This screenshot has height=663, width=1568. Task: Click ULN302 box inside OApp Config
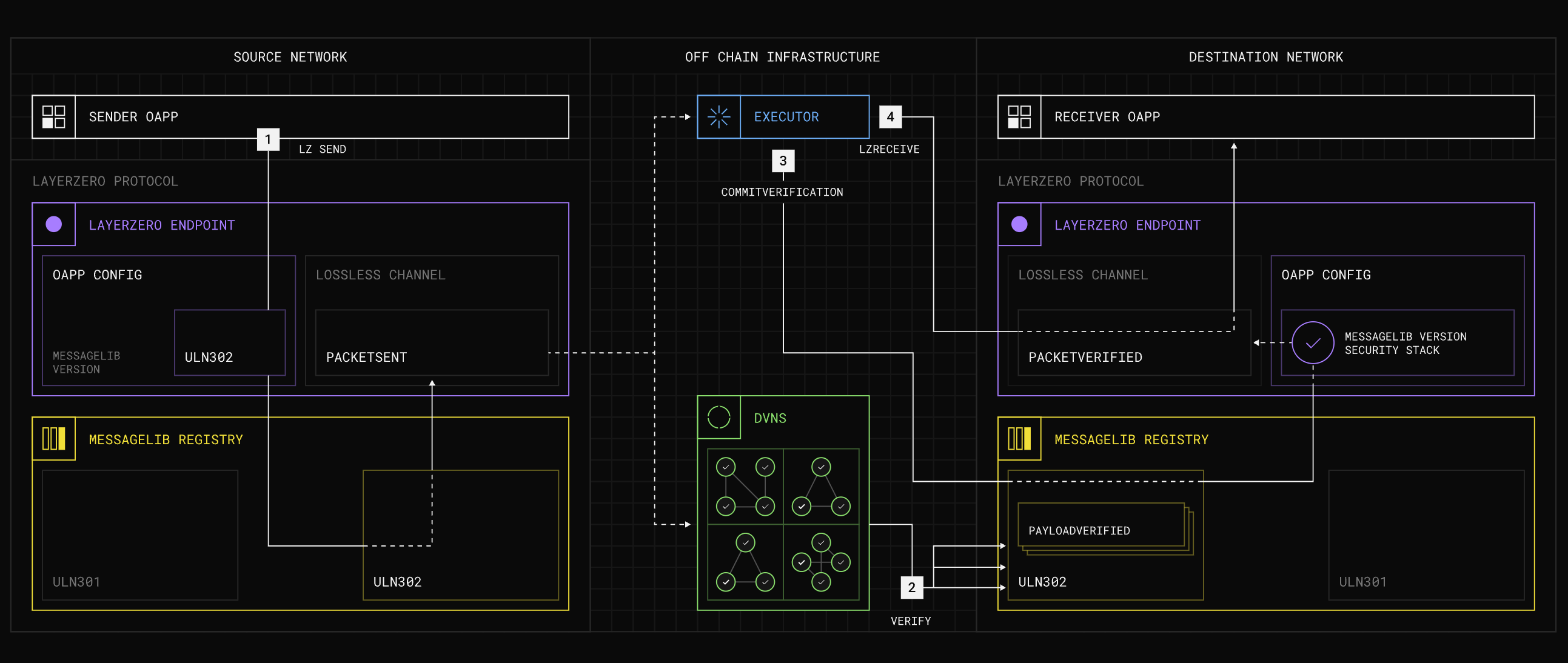tap(229, 342)
